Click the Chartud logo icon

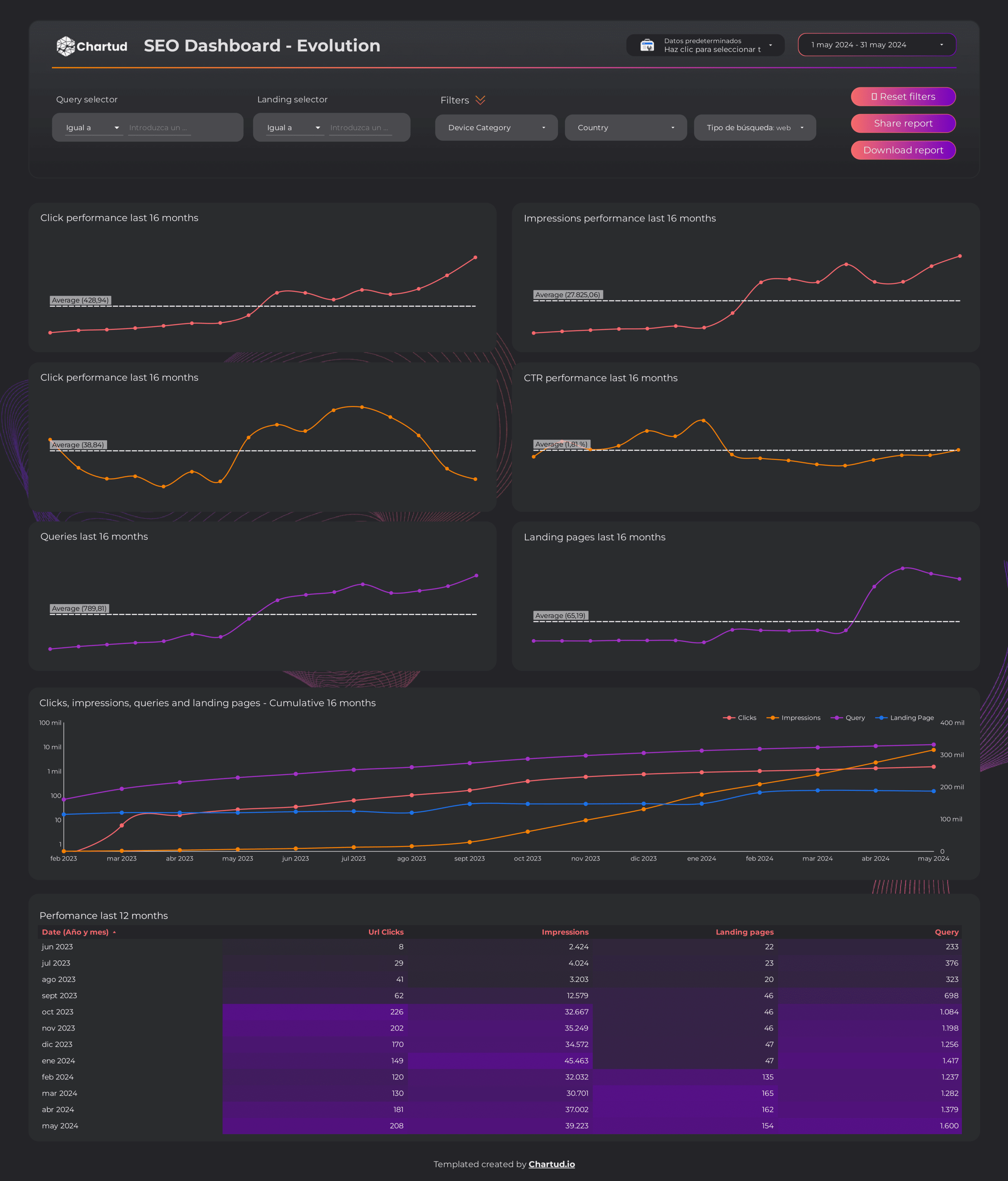(x=66, y=46)
